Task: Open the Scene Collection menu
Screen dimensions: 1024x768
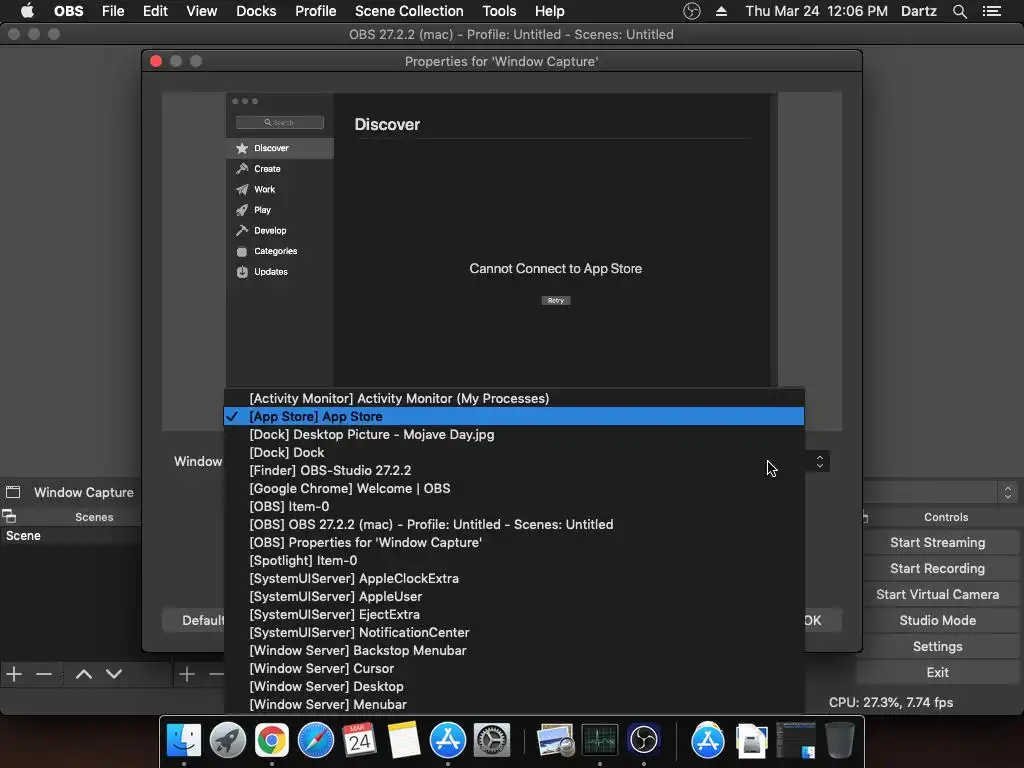Action: click(409, 11)
